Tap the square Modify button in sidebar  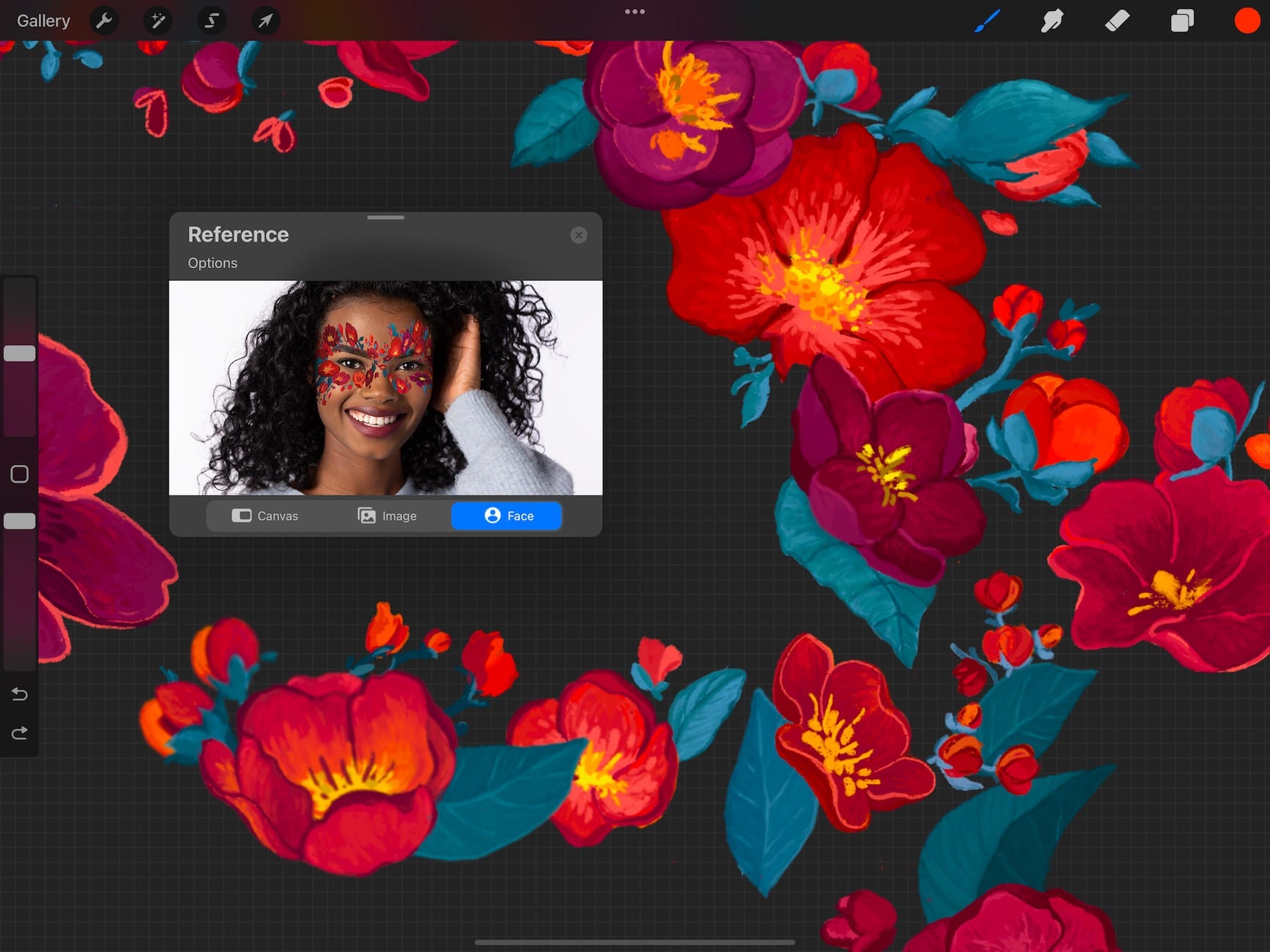(x=20, y=475)
